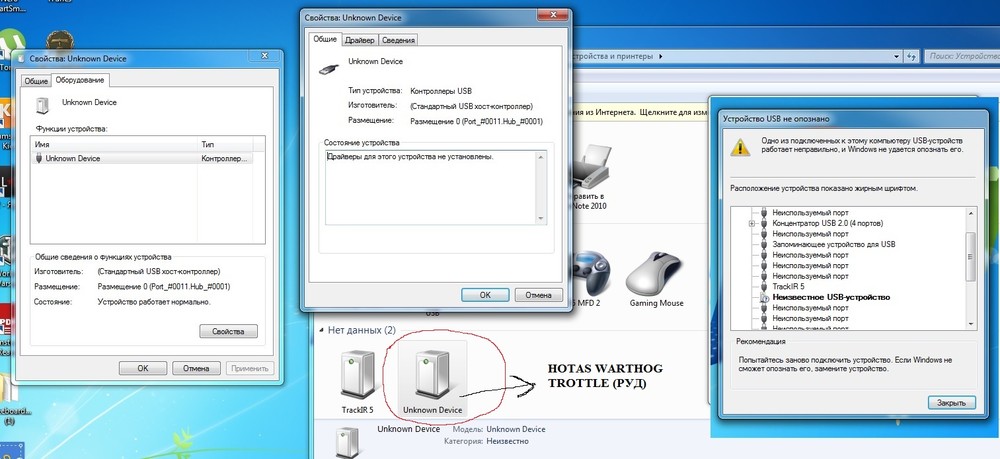Click the Свойства button
This screenshot has width=1000, height=459.
click(228, 332)
